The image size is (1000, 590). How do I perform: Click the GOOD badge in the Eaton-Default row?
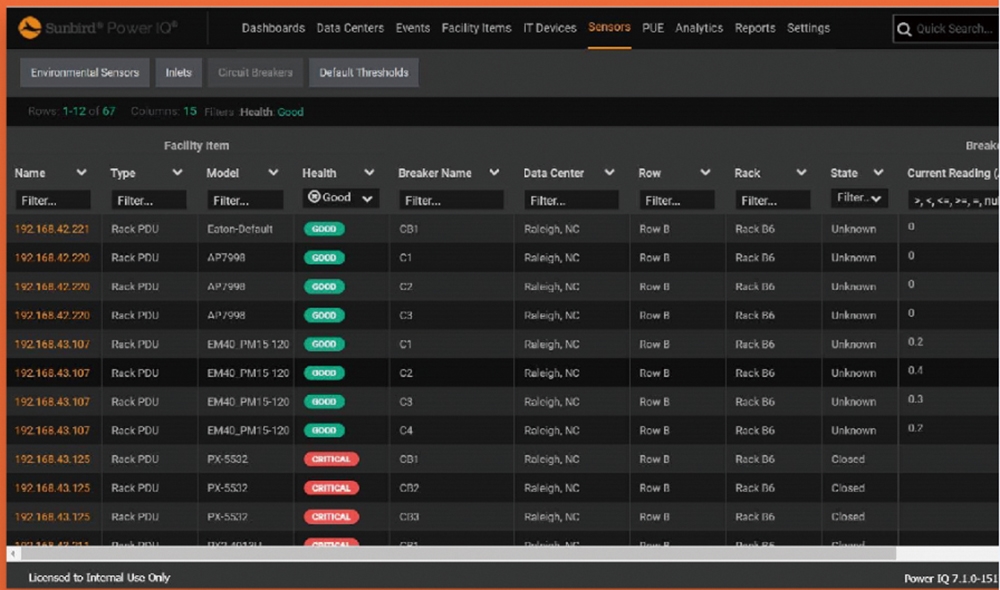[x=324, y=228]
